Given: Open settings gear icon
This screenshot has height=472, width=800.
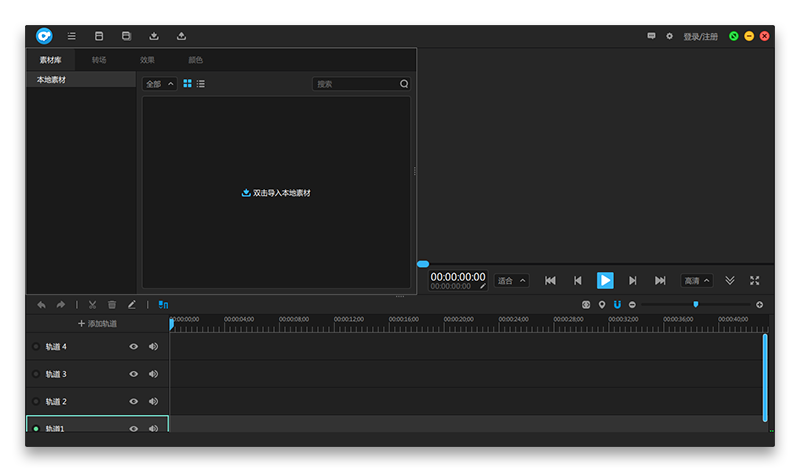Looking at the screenshot, I should click(x=669, y=36).
